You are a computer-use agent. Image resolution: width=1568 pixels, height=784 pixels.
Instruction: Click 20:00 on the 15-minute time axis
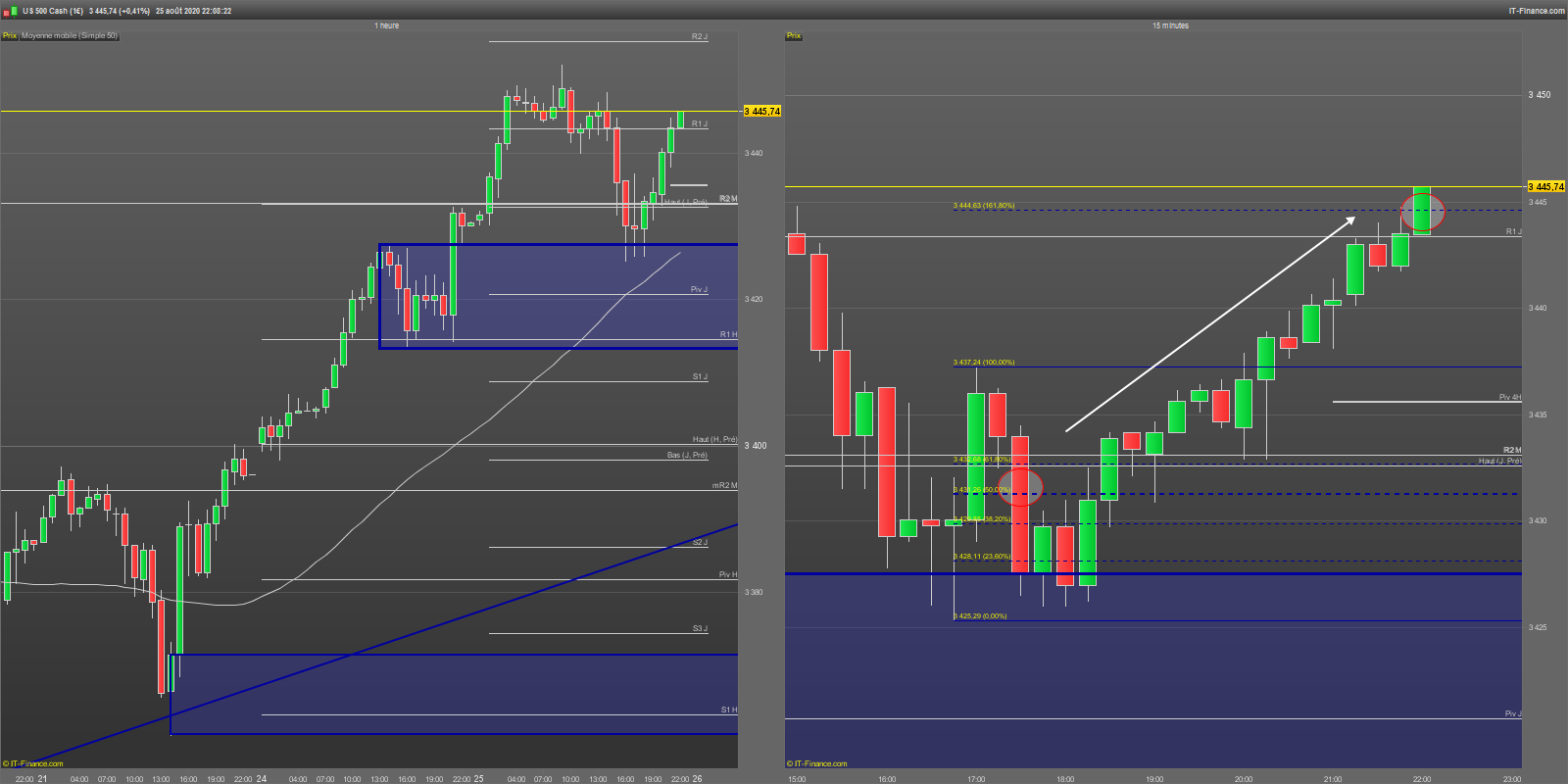(x=1244, y=779)
